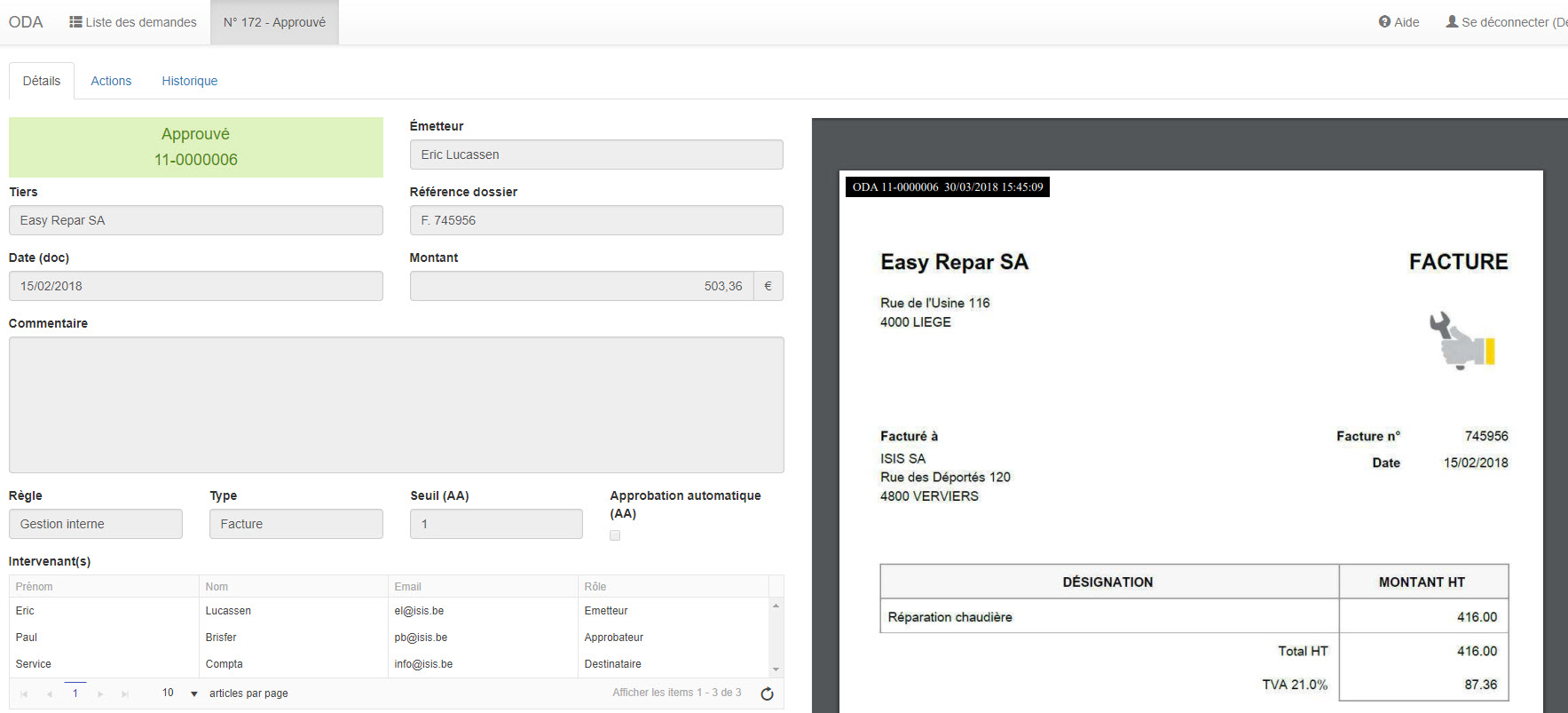The image size is (1568, 713).
Task: Go to next page of intervenants
Action: (x=100, y=693)
